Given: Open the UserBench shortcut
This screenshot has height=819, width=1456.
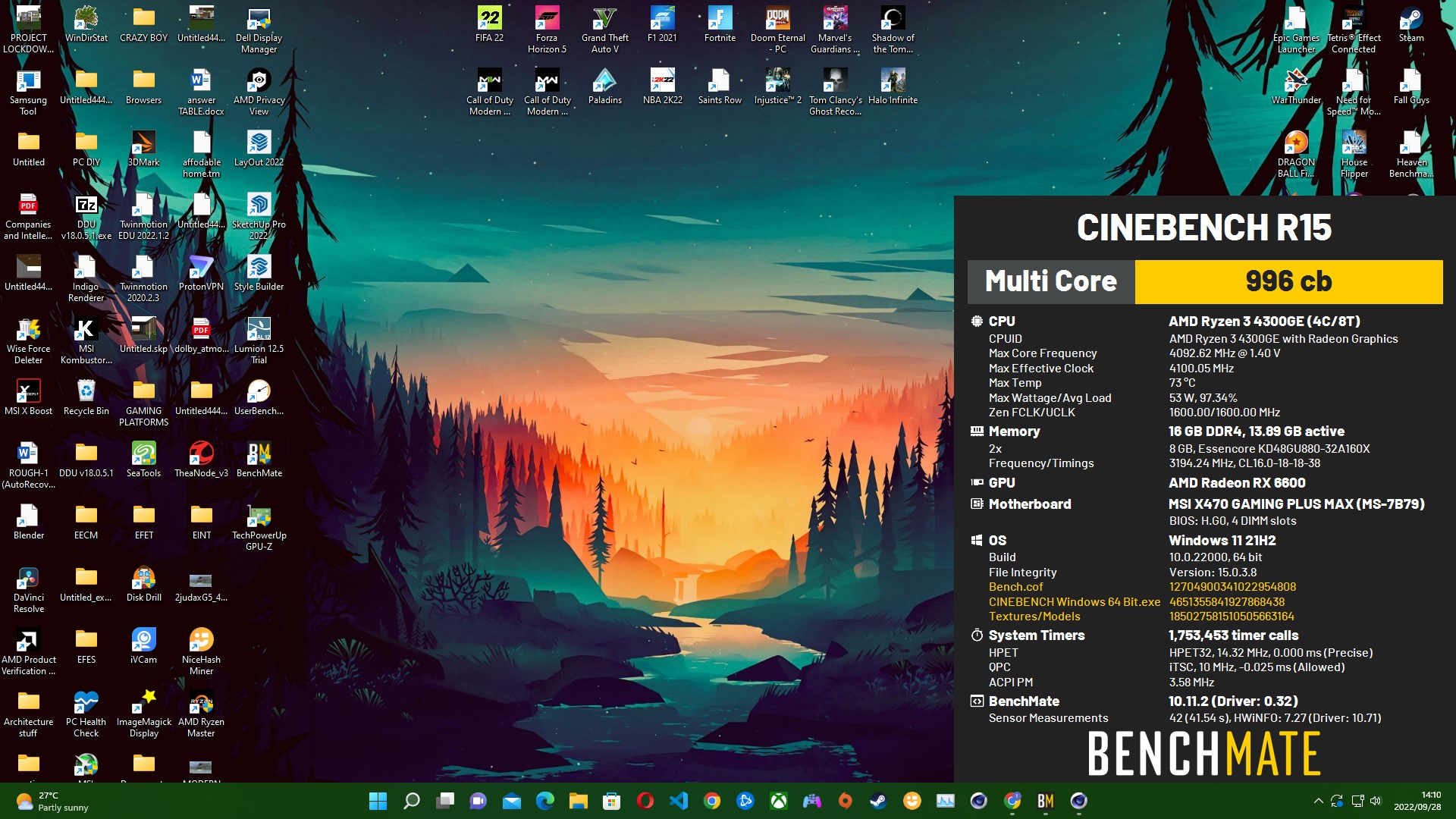Looking at the screenshot, I should tap(259, 397).
